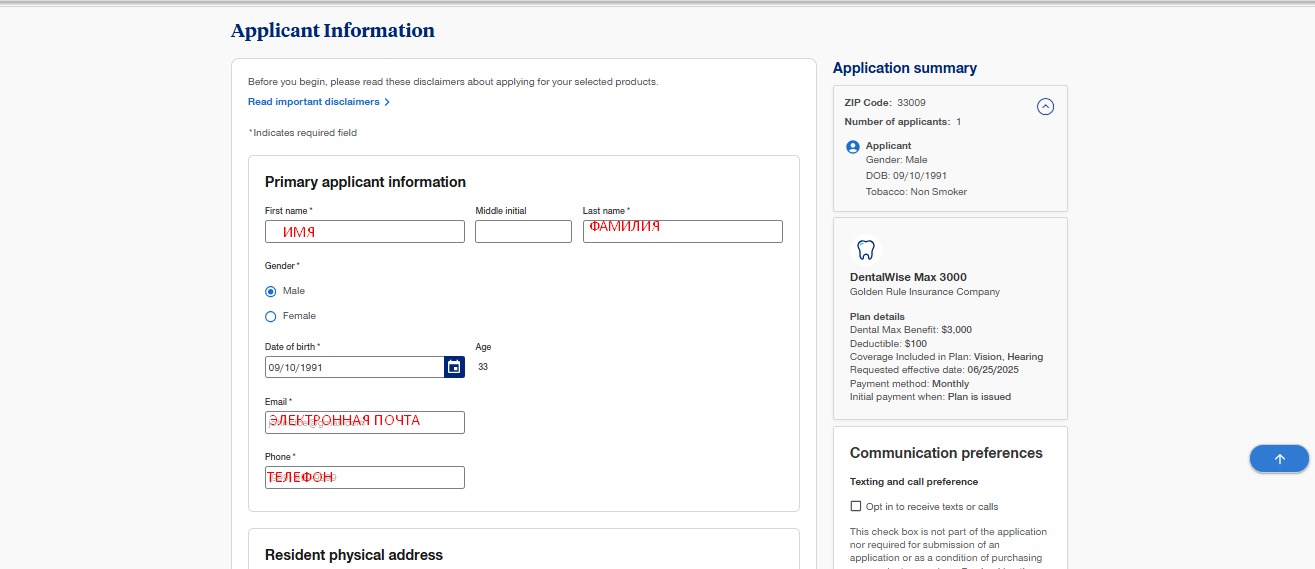This screenshot has height=569, width=1315.
Task: Enable Opt in to receive texts or calls
Action: [855, 507]
